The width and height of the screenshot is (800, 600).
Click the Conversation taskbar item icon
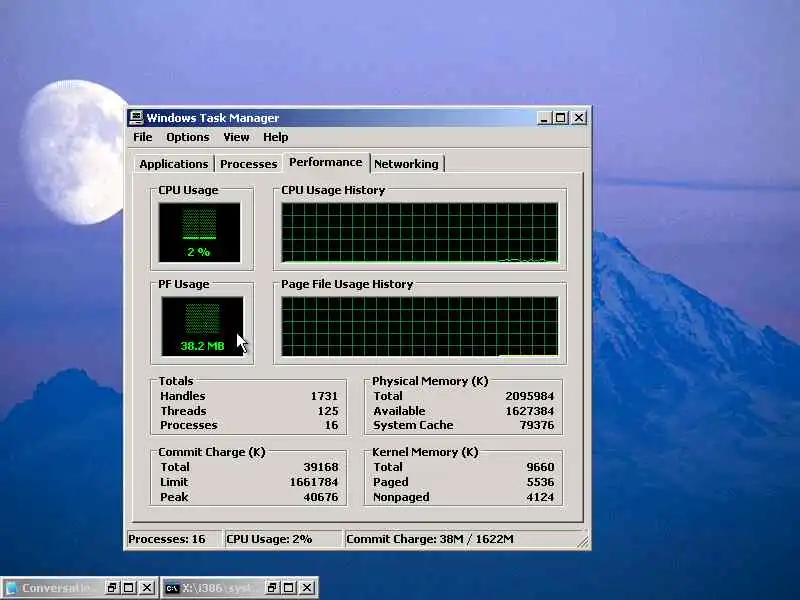coord(11,588)
